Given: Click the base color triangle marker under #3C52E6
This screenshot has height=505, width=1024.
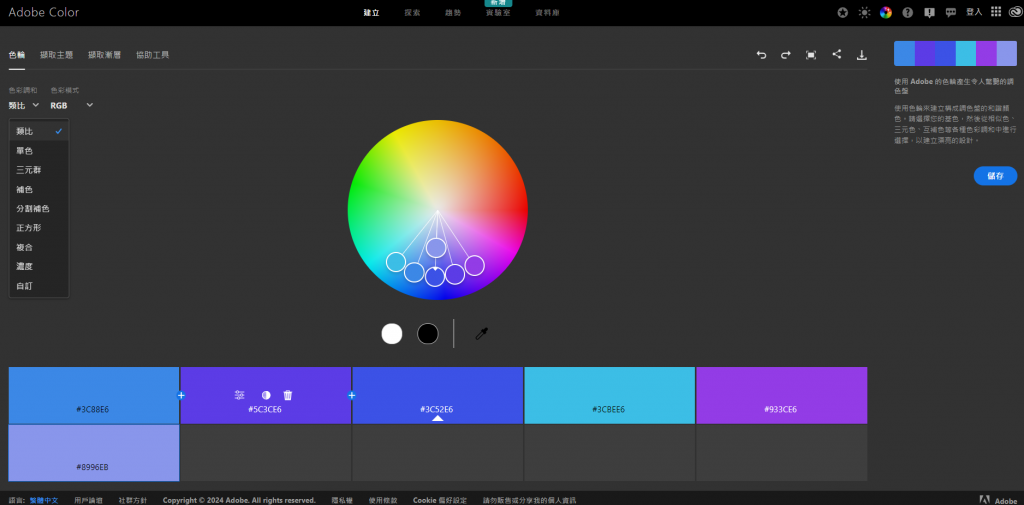Looking at the screenshot, I should pos(438,418).
